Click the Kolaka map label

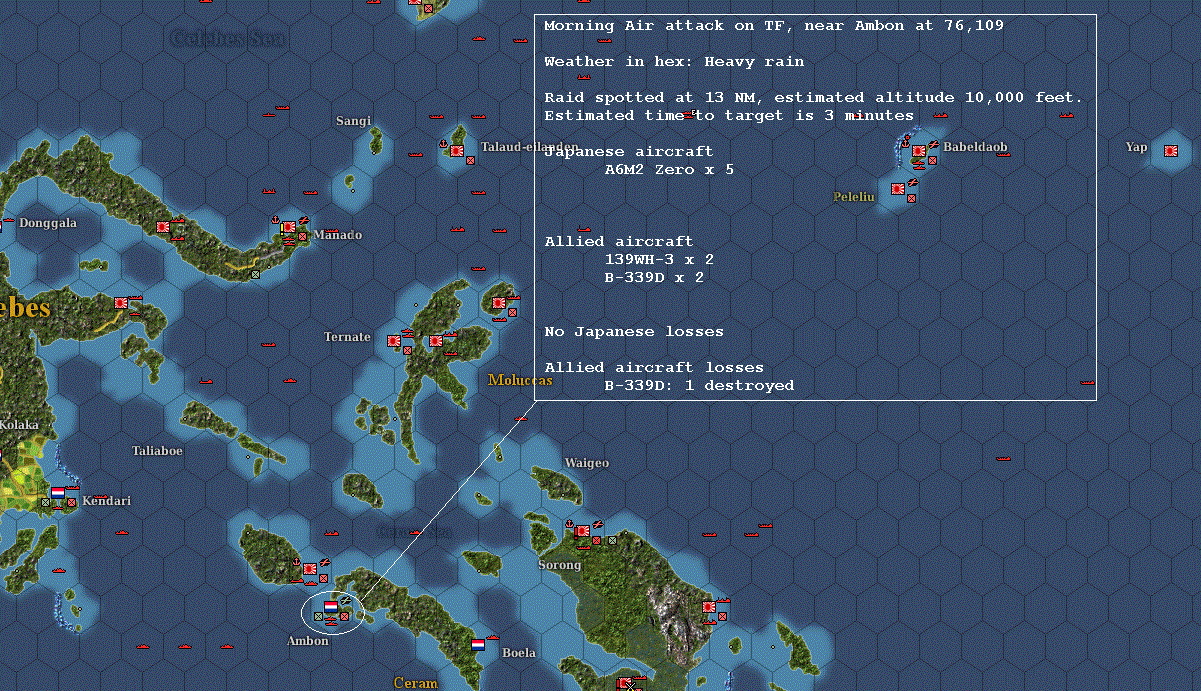click(x=19, y=425)
